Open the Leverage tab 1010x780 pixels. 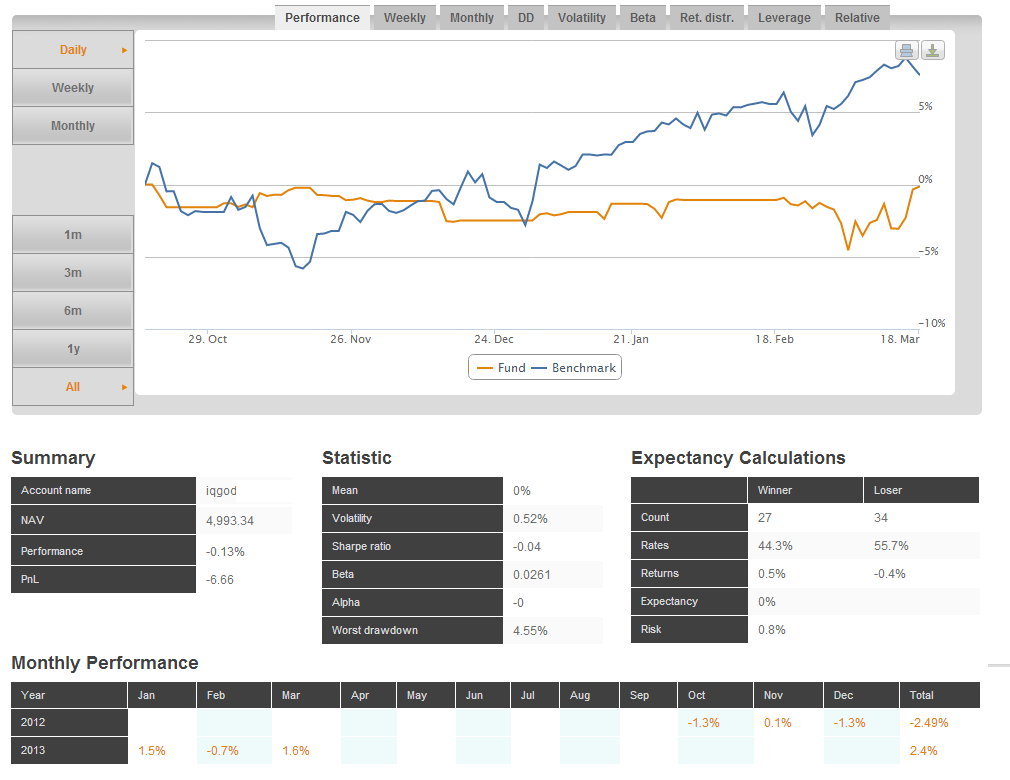tap(784, 18)
